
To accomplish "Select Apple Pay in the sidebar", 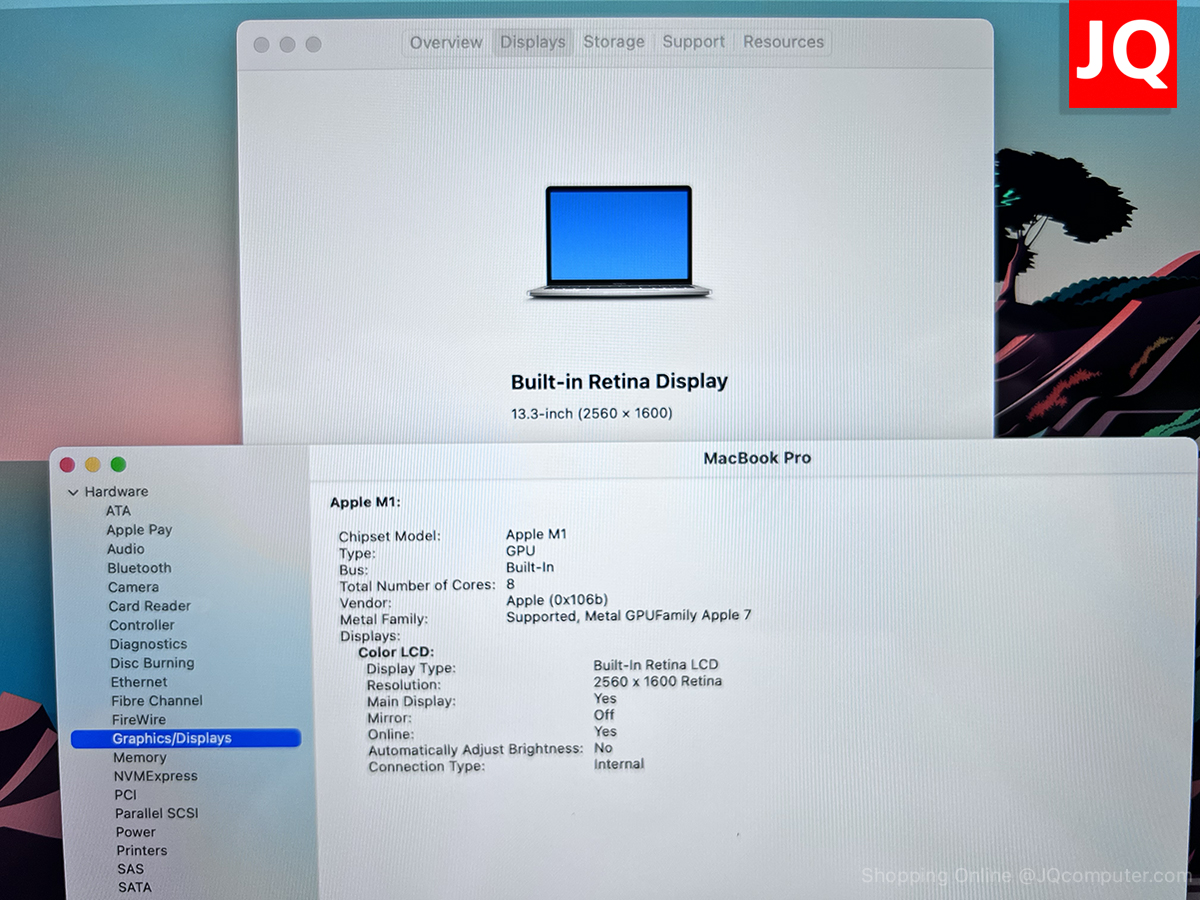I will pos(139,530).
